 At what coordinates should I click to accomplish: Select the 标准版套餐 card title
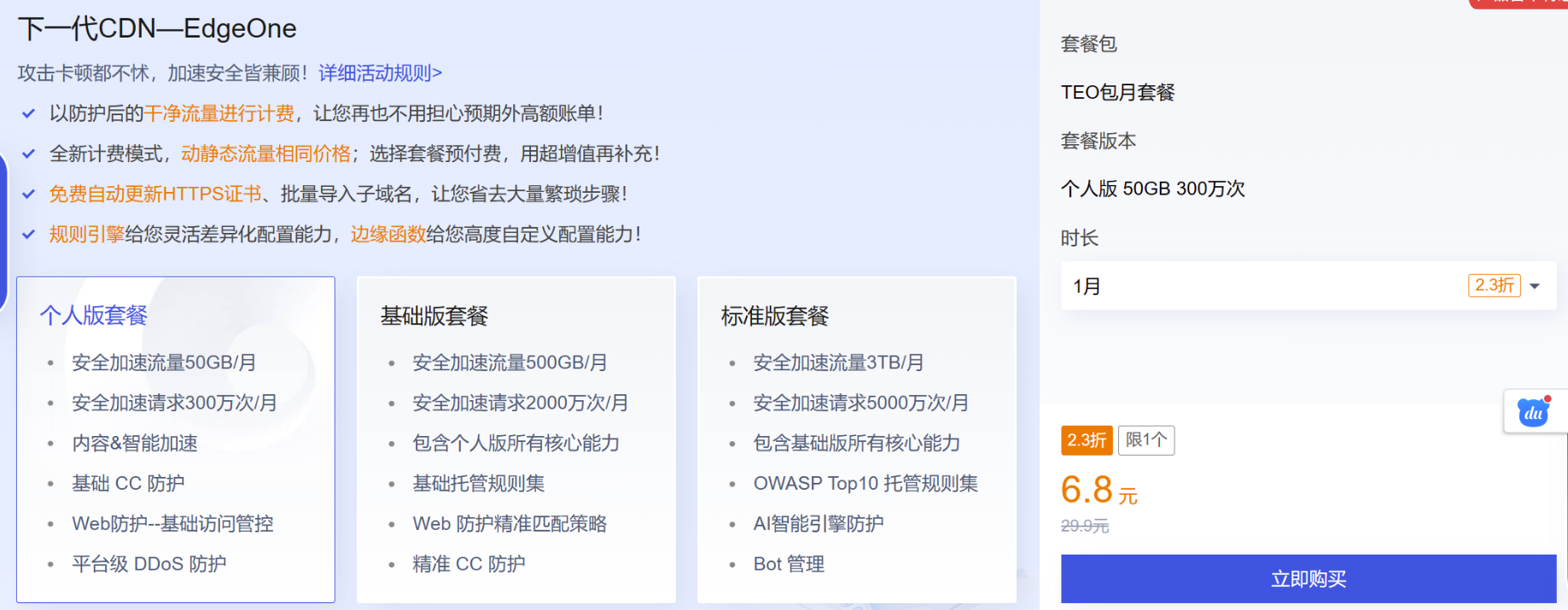(775, 317)
